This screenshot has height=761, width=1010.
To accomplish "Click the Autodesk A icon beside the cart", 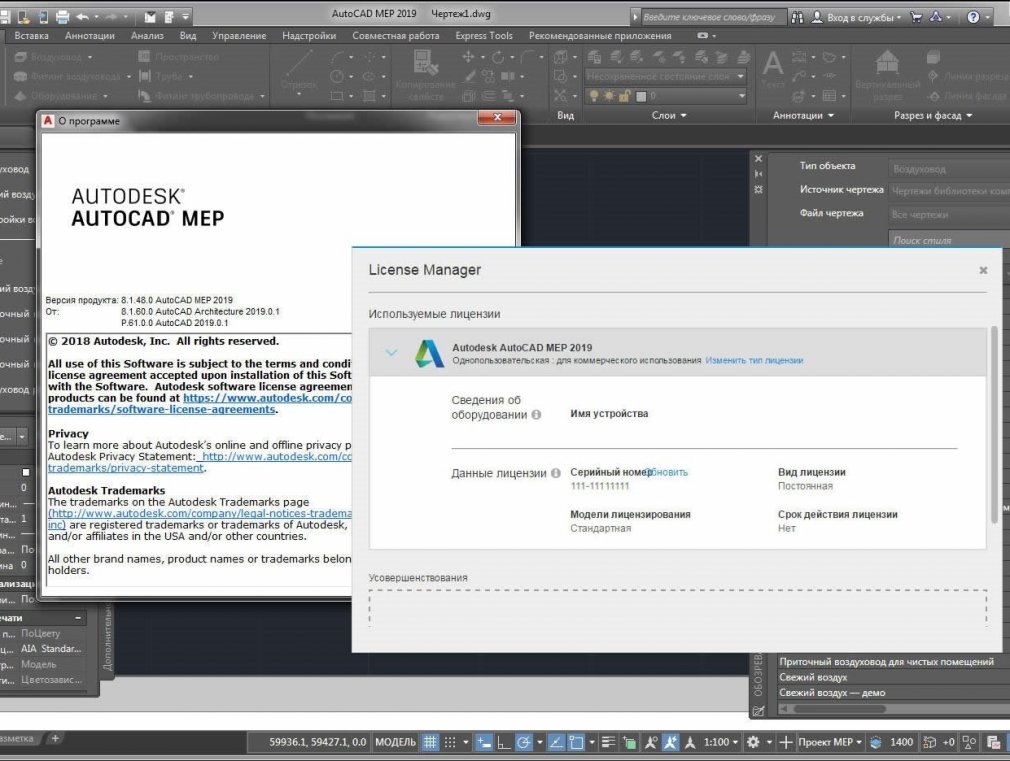I will [936, 17].
